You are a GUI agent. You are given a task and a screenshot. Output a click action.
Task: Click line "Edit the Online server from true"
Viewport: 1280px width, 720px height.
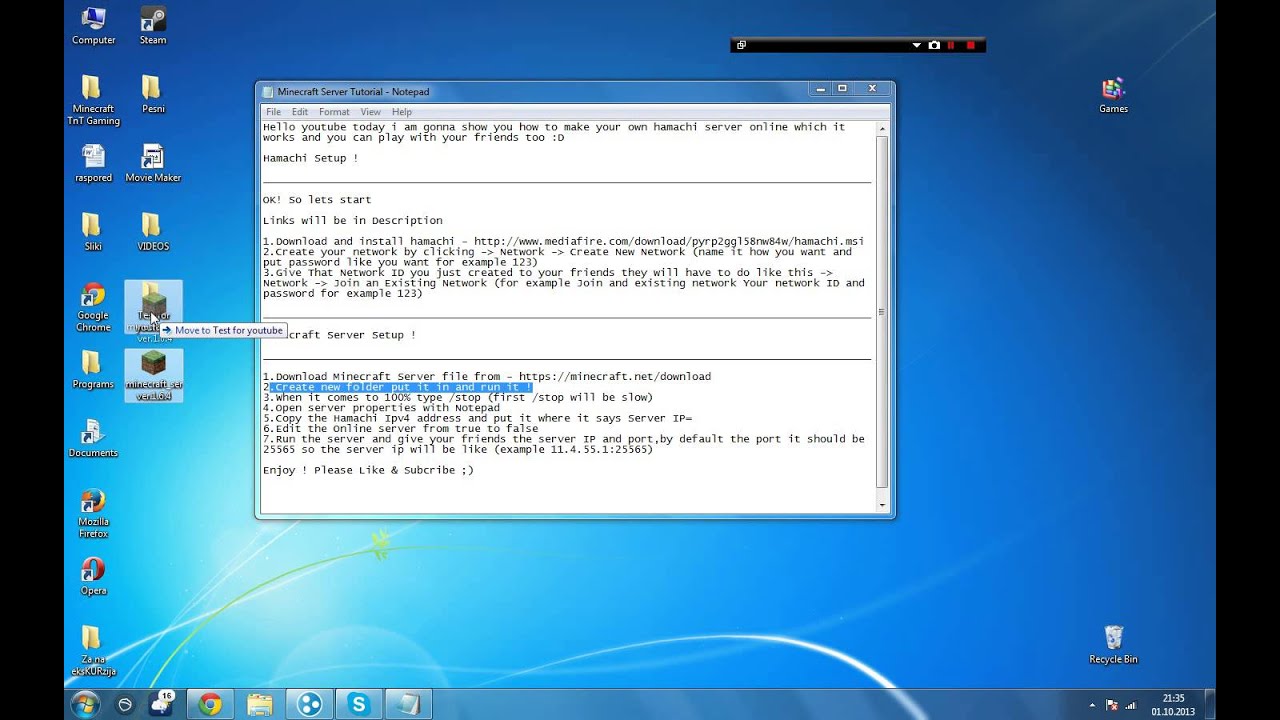click(x=400, y=429)
